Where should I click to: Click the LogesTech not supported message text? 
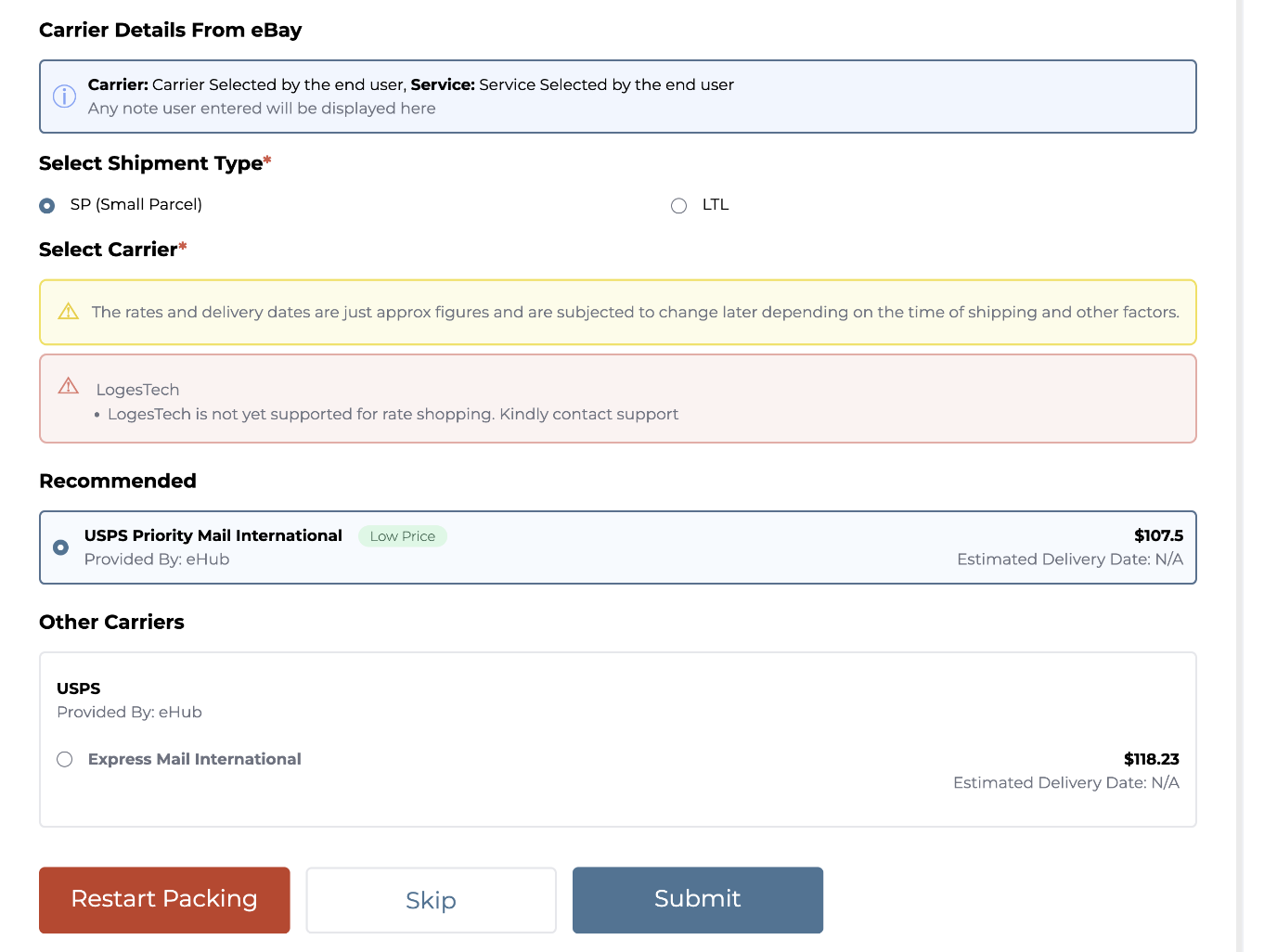[x=393, y=414]
